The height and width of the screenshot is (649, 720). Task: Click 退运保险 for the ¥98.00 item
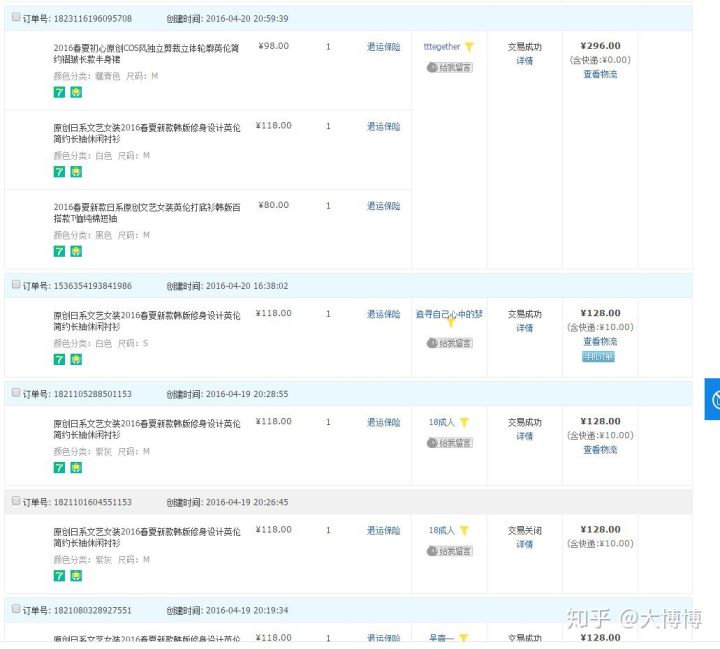pyautogui.click(x=383, y=47)
